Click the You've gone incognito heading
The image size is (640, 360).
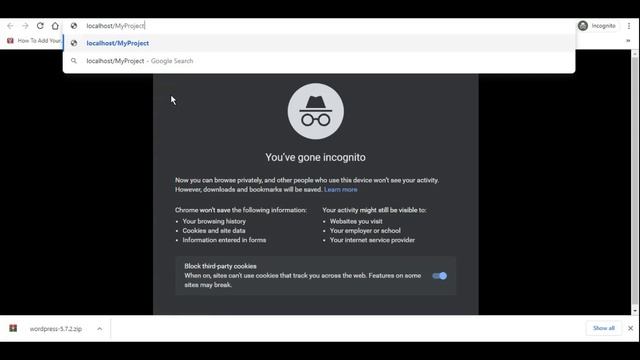pyautogui.click(x=316, y=157)
